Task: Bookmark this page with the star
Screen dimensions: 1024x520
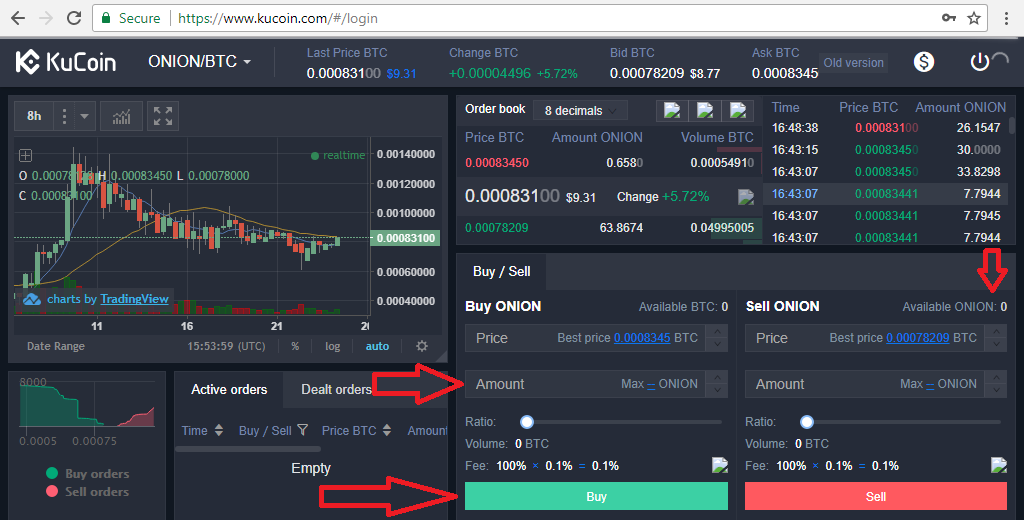Action: coord(974,18)
